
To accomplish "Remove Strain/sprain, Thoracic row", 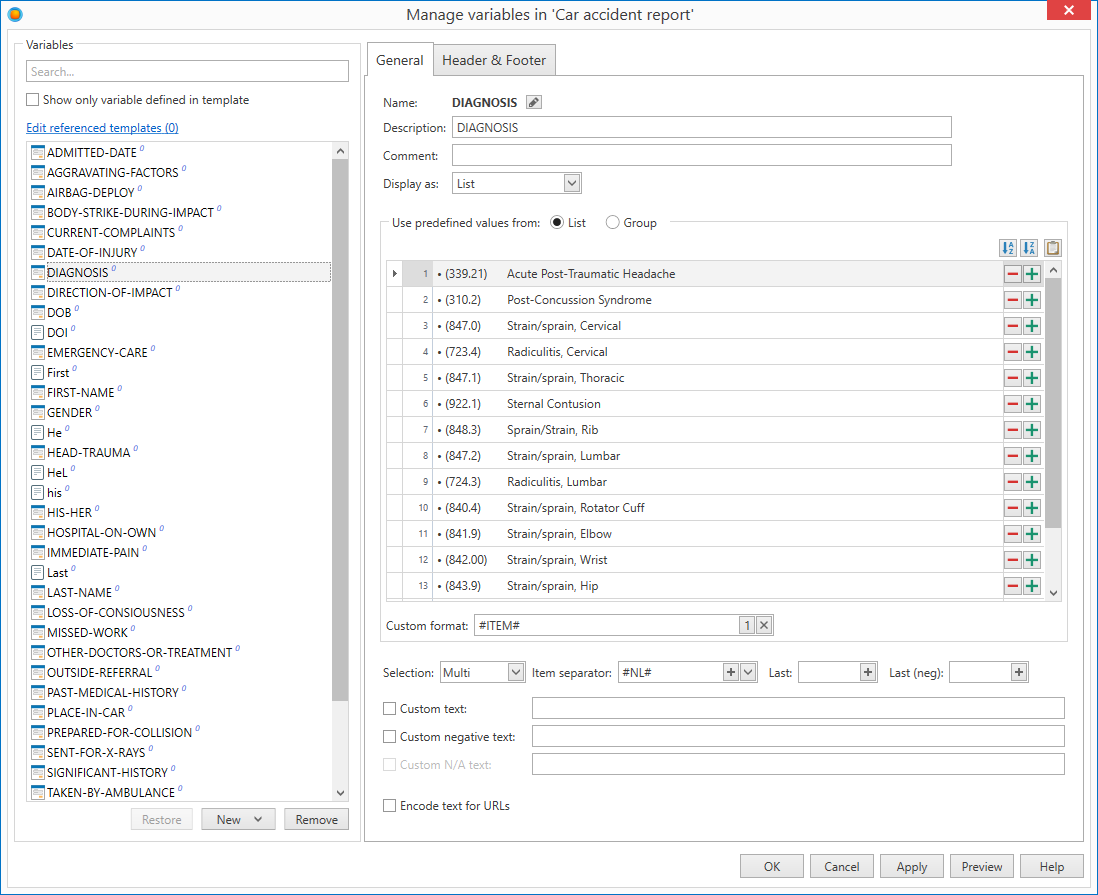I will pos(1013,377).
